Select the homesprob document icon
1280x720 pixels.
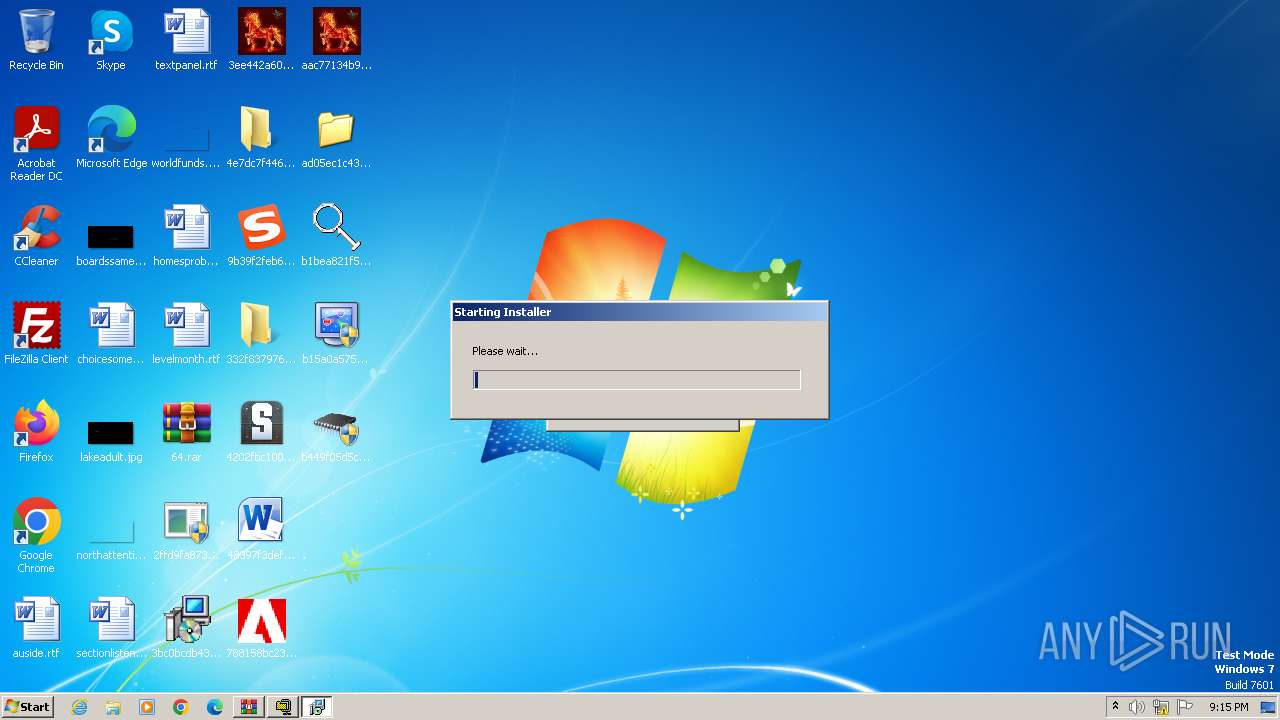point(186,236)
